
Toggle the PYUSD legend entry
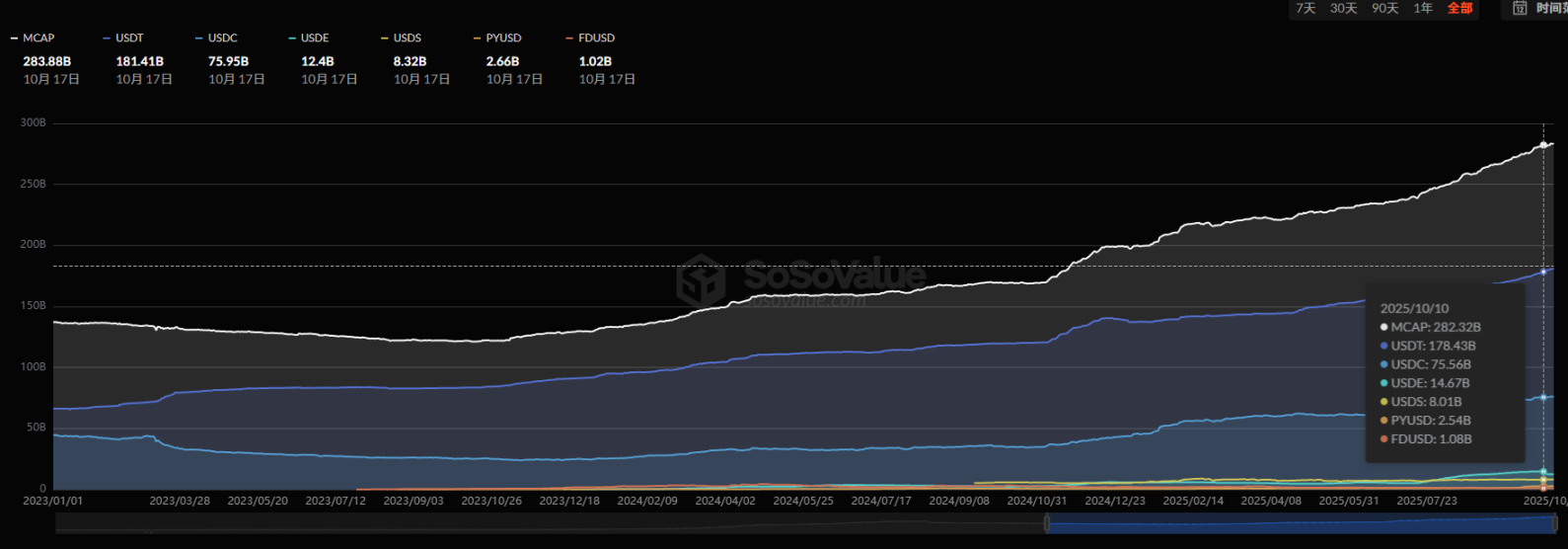click(x=503, y=39)
